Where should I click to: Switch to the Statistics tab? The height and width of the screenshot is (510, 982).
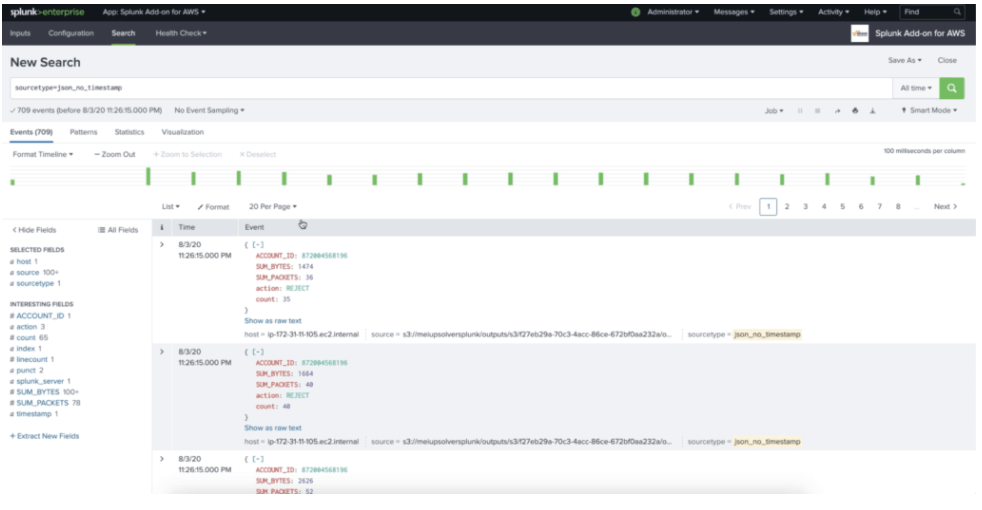129,132
